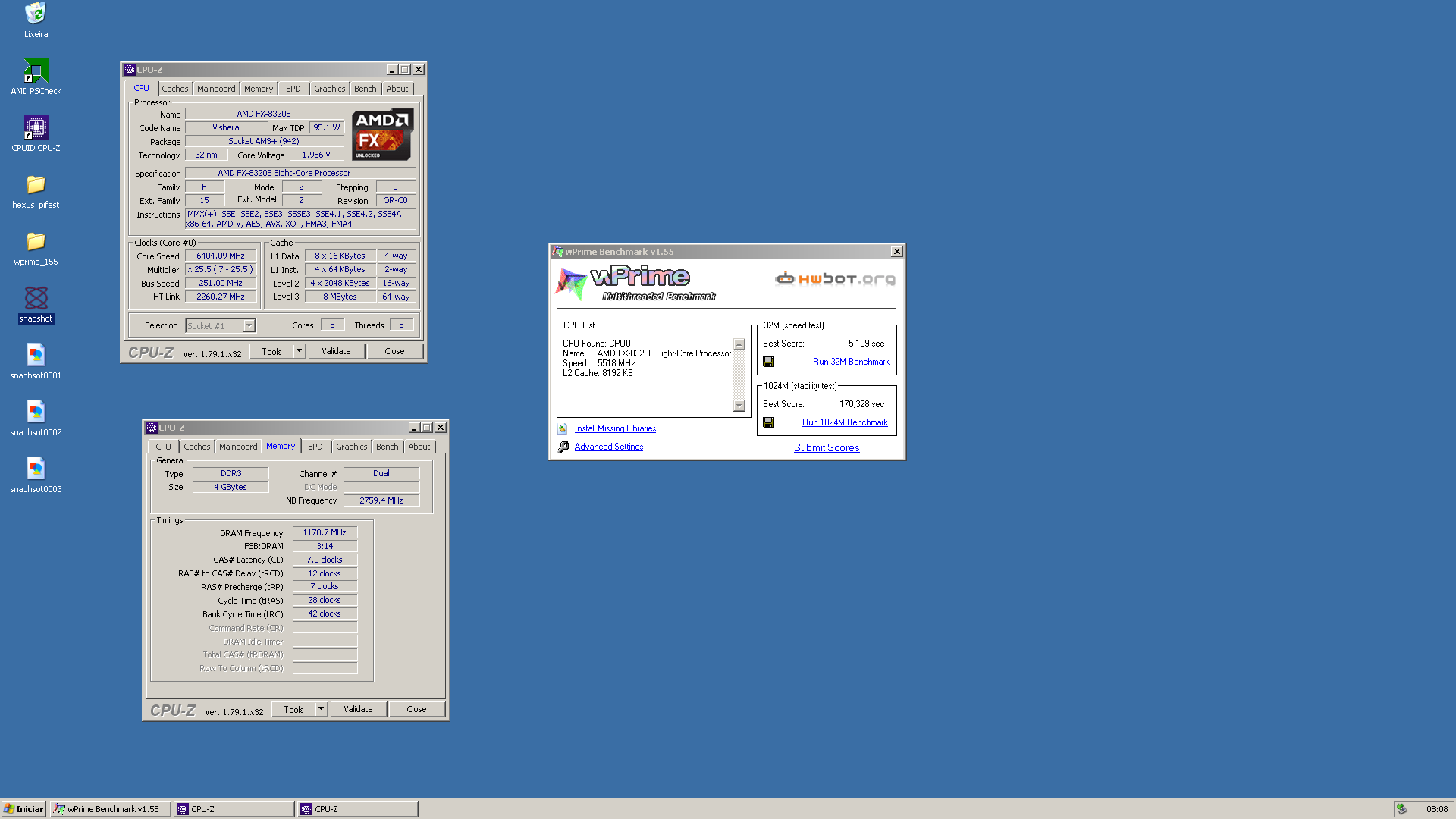Screen dimensions: 1456x819
Task: Open Graphics tab in lower CPU-Z
Action: tap(352, 447)
